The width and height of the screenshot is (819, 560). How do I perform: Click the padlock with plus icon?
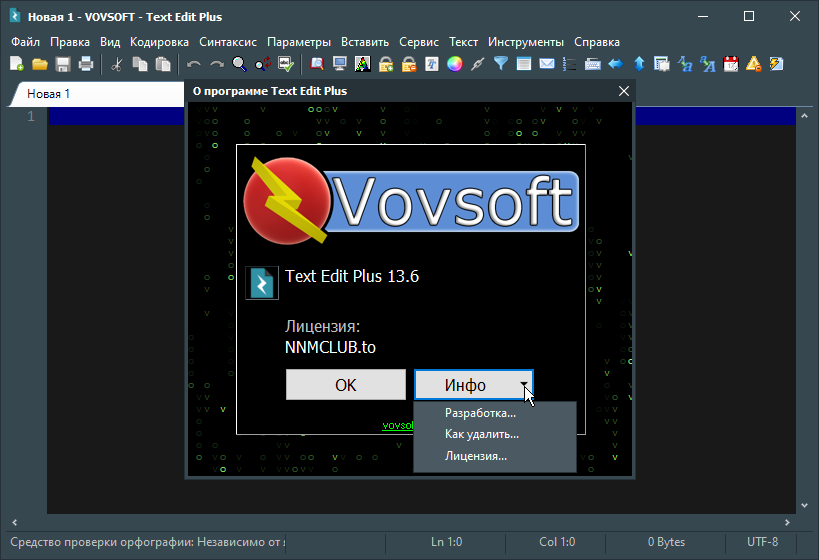[x=385, y=64]
